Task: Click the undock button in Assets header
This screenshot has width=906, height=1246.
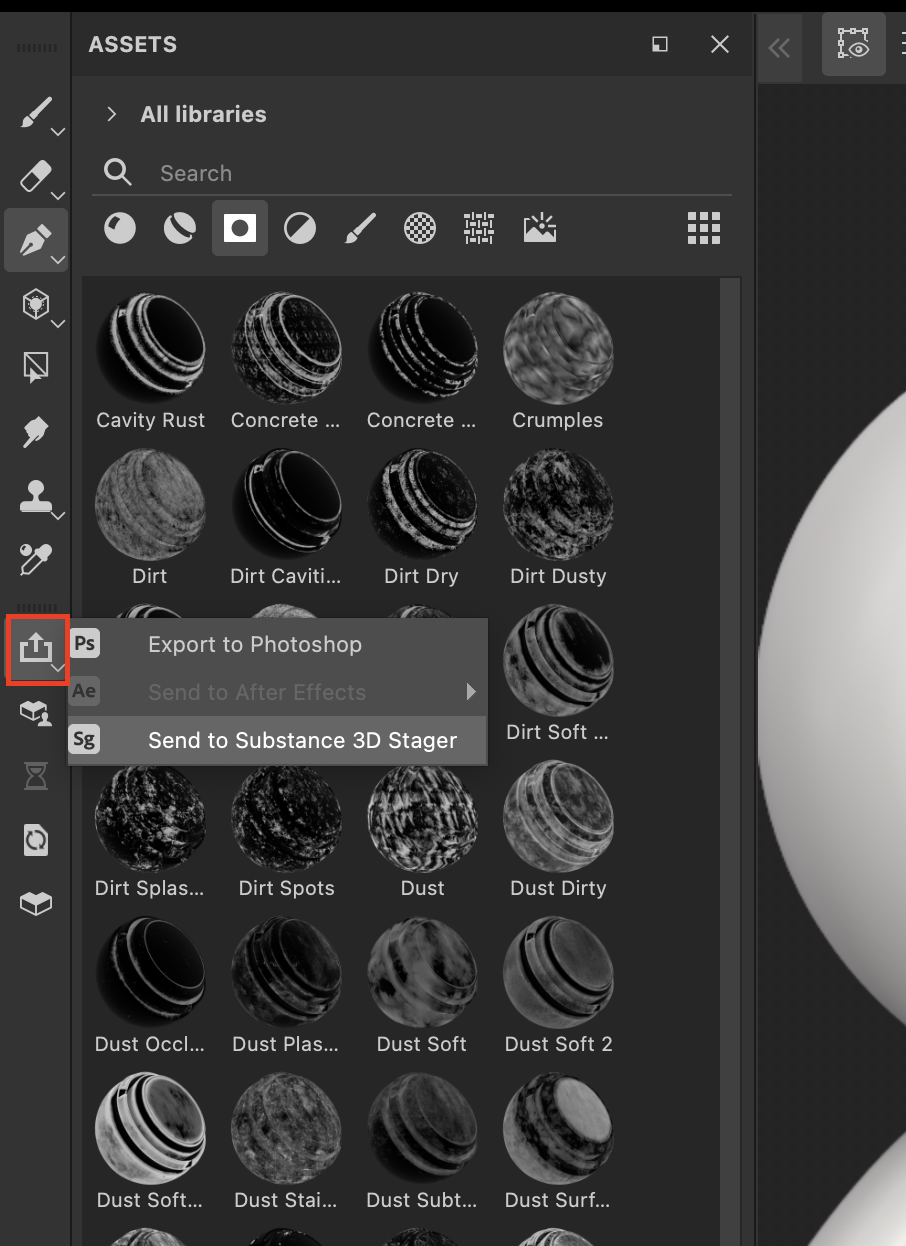Action: coord(659,44)
